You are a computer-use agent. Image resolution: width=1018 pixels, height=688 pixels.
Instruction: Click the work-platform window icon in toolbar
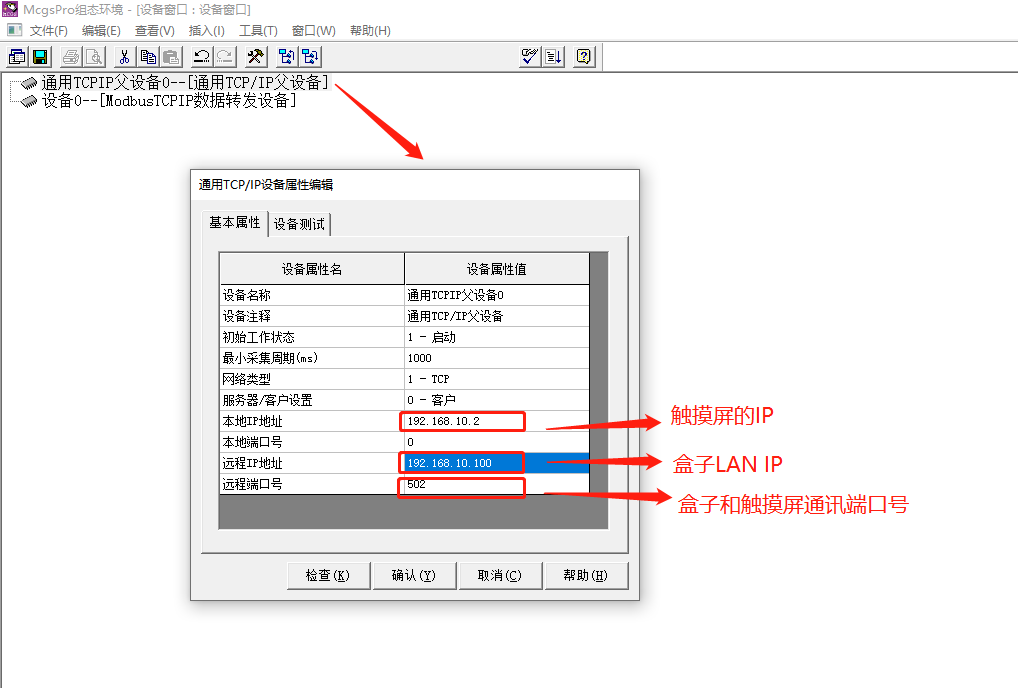(17, 57)
